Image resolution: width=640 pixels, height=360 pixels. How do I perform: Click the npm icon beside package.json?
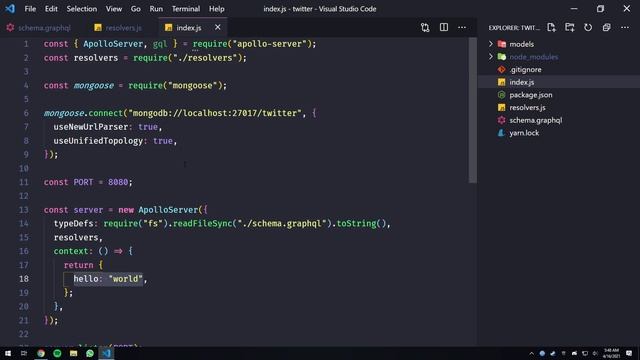pos(502,95)
